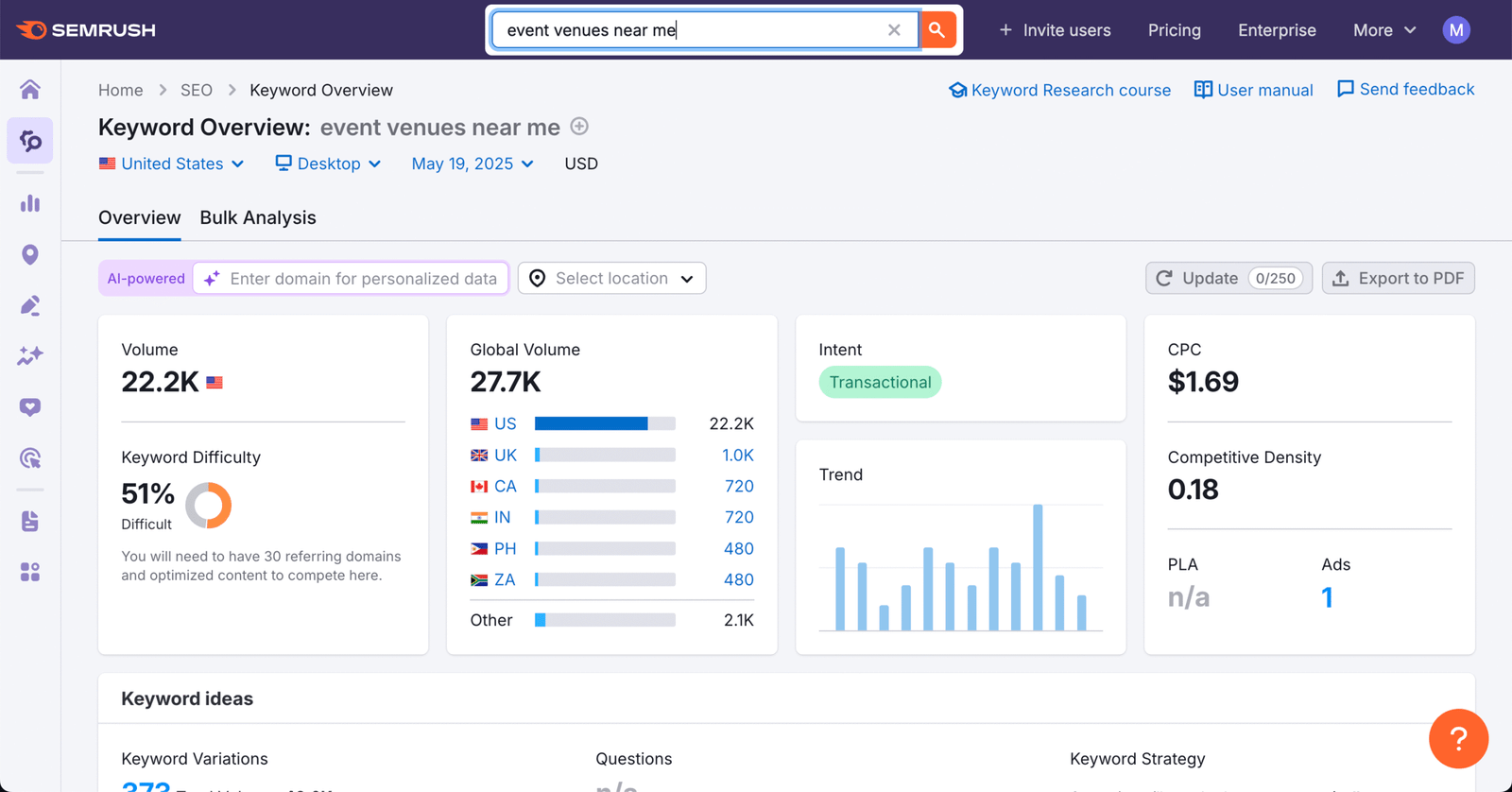Open the location pin sidebar icon
1512x792 pixels.
30,254
